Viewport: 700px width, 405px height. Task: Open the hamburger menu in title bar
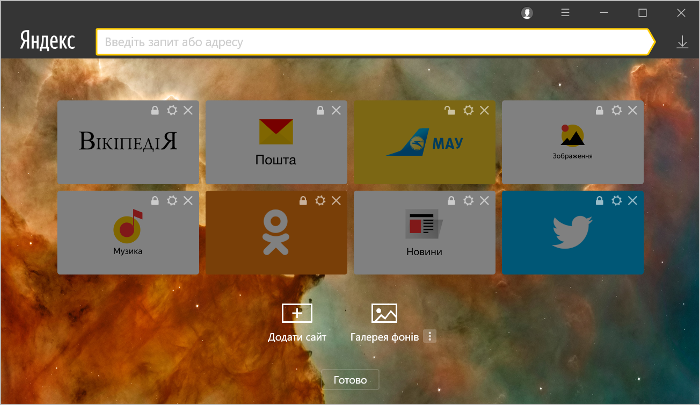pyautogui.click(x=565, y=13)
